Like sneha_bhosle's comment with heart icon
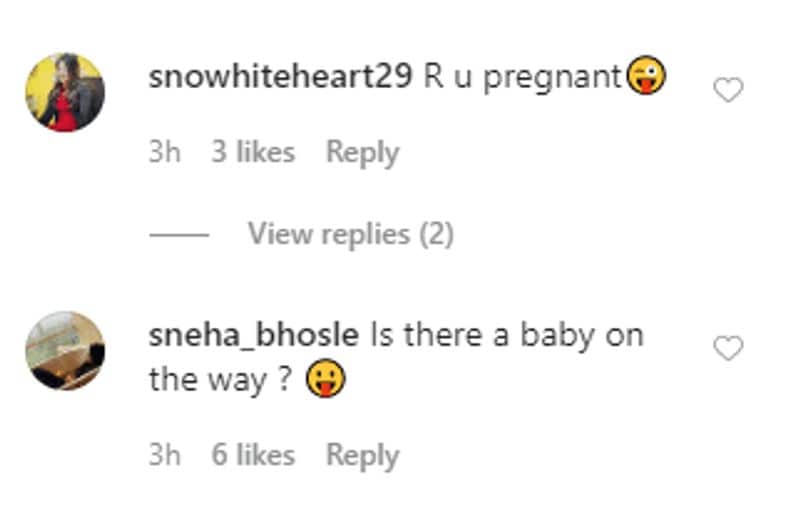The image size is (800, 514). tap(728, 348)
